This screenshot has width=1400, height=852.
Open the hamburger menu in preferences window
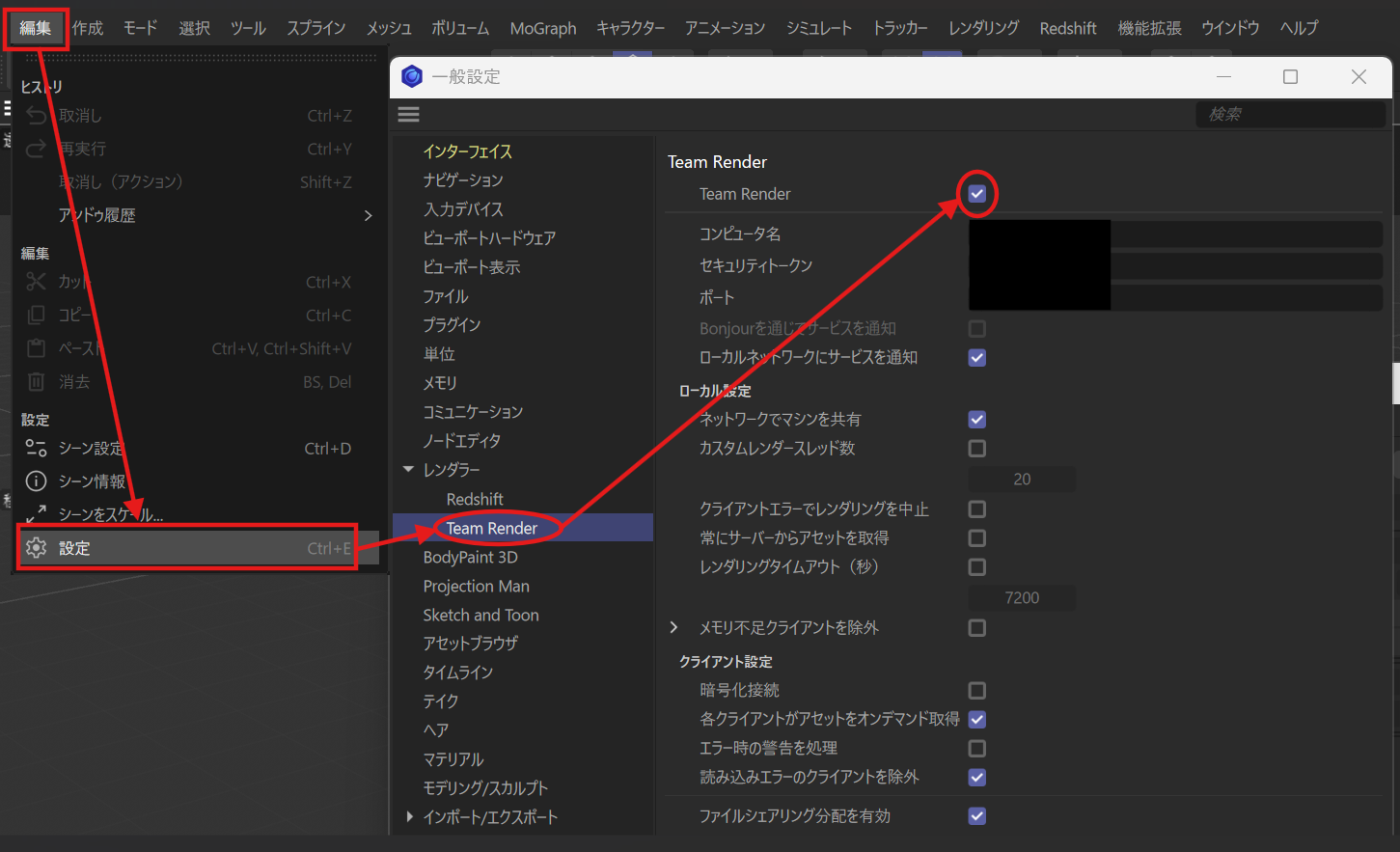click(409, 115)
